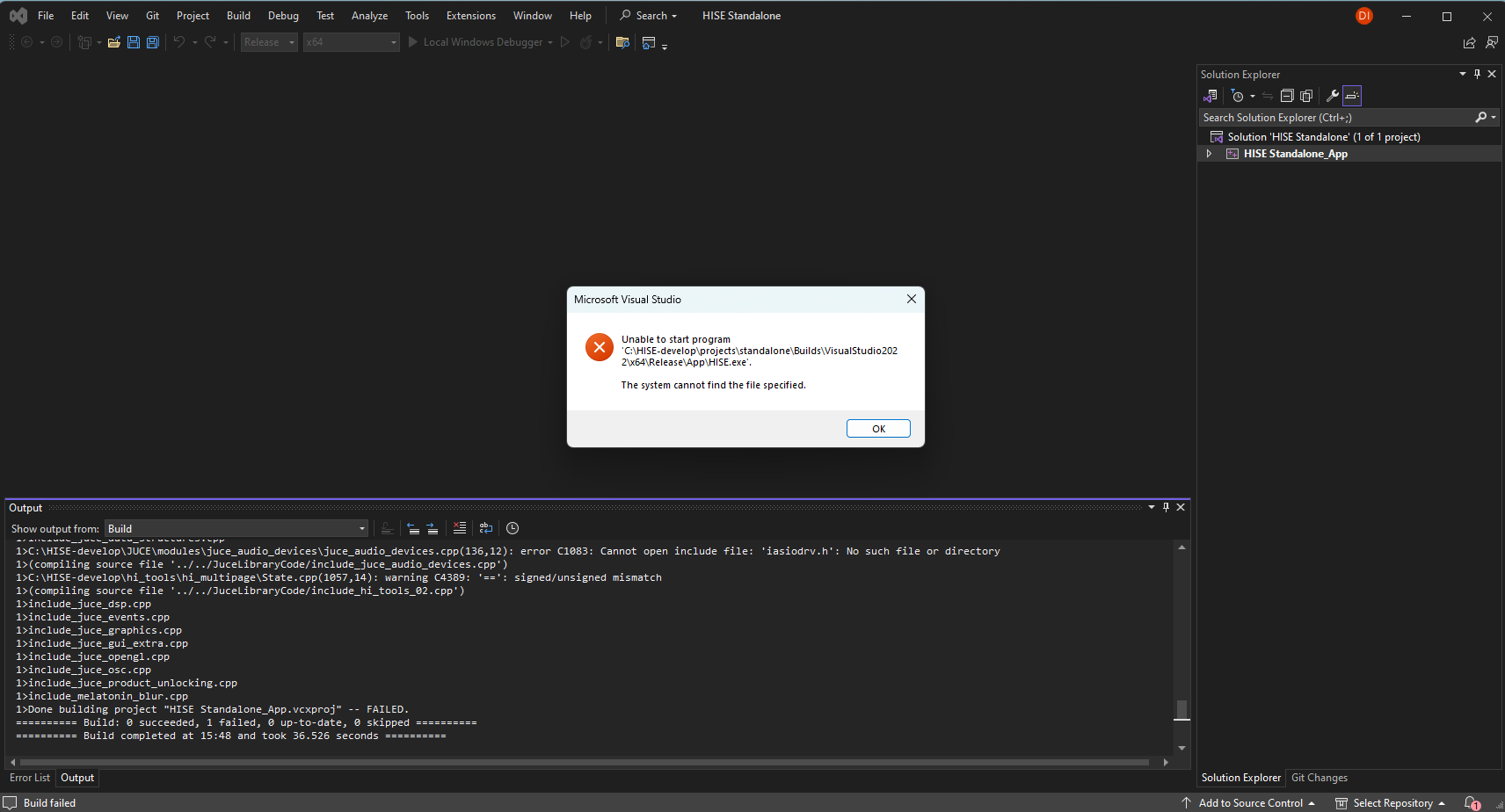Toggle Word Wrap in Output window
Image resolution: width=1505 pixels, height=812 pixels.
tap(486, 528)
